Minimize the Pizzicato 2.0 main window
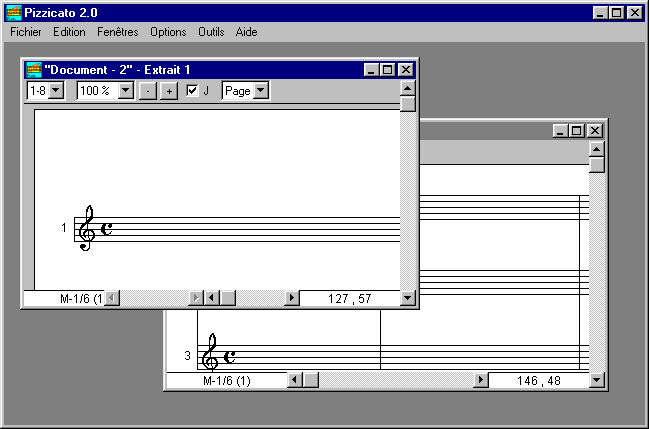Image resolution: width=649 pixels, height=429 pixels. [x=600, y=13]
